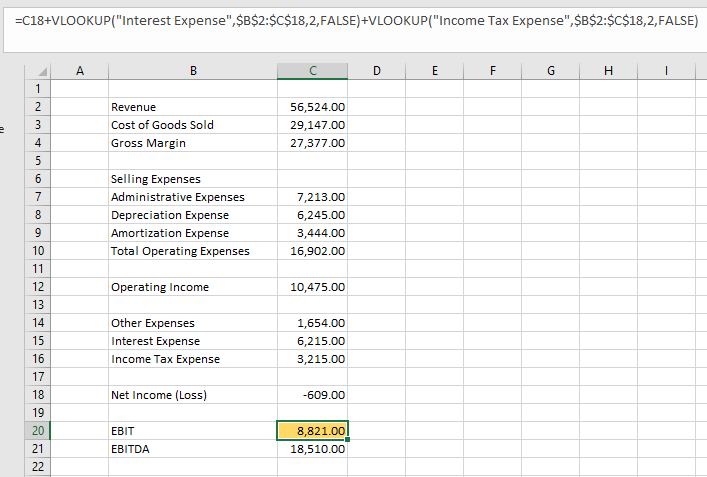The width and height of the screenshot is (707, 477).
Task: Select row 11 header
Action: (38, 269)
